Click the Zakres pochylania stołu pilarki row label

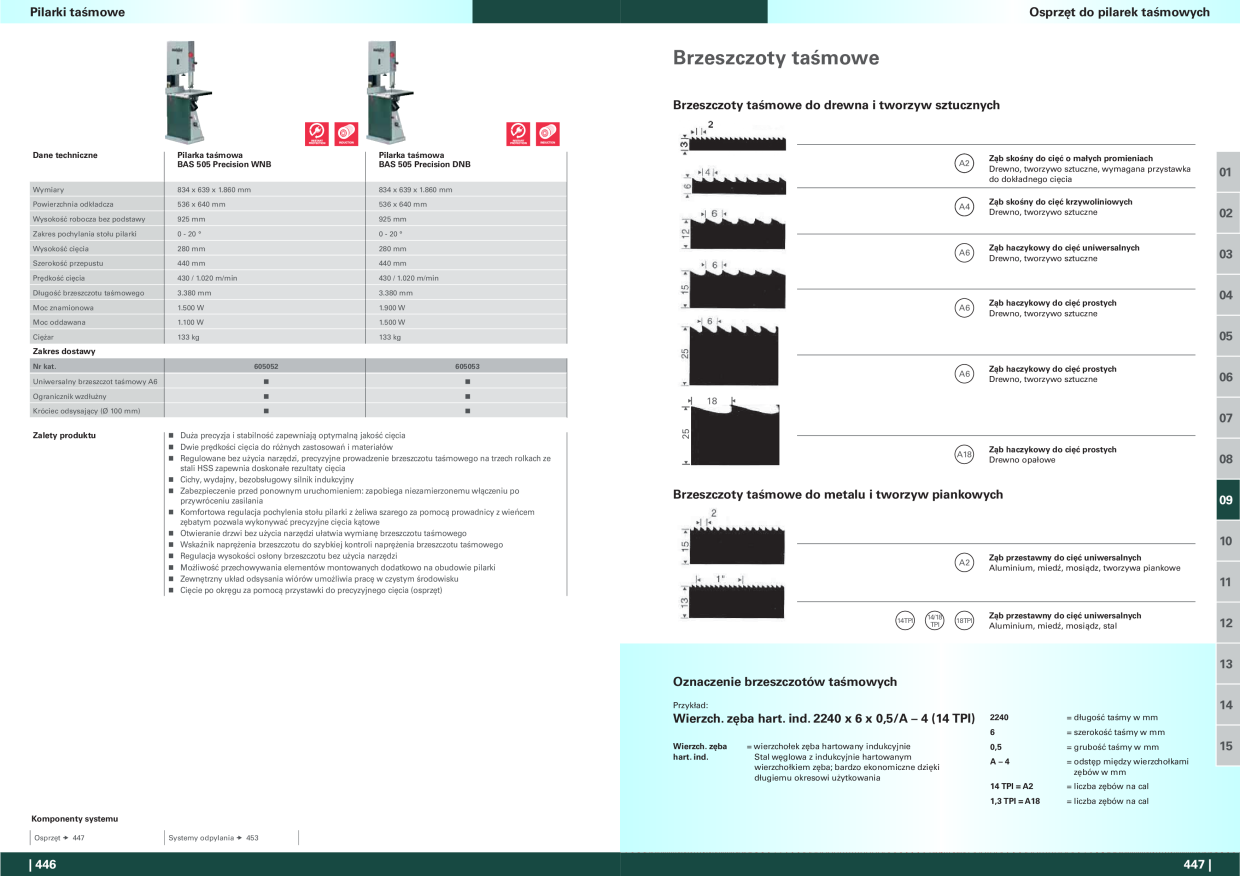85,234
